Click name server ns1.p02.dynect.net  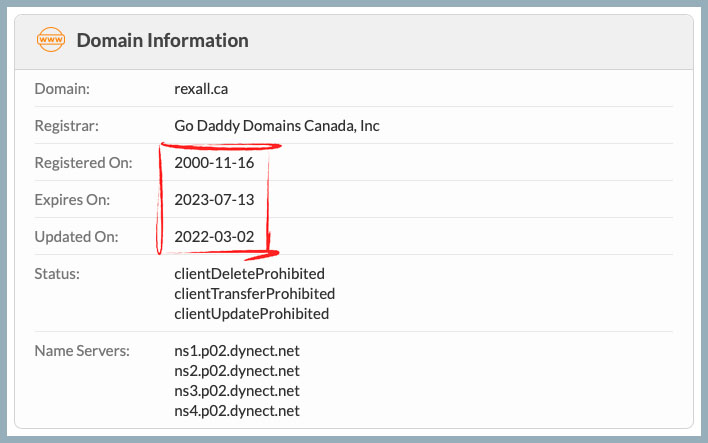(x=237, y=351)
